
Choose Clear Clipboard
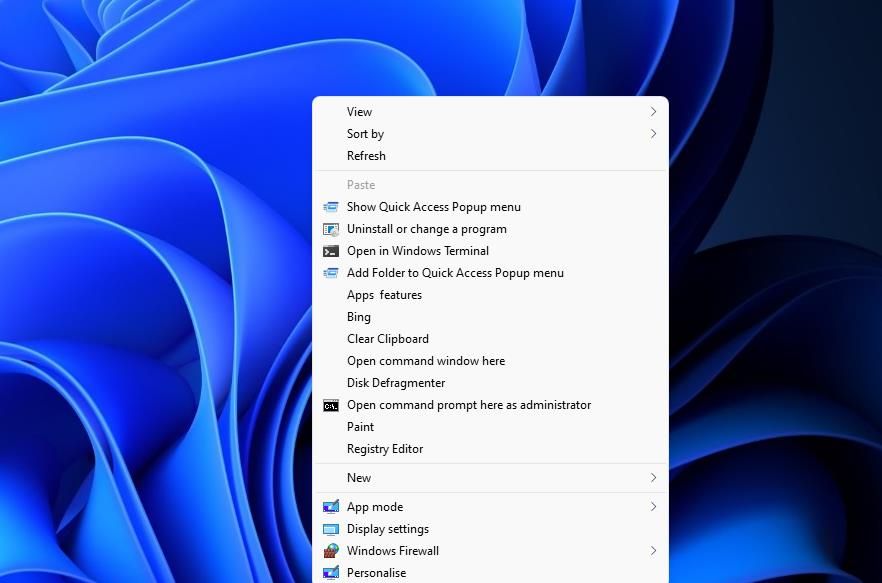tap(490, 339)
